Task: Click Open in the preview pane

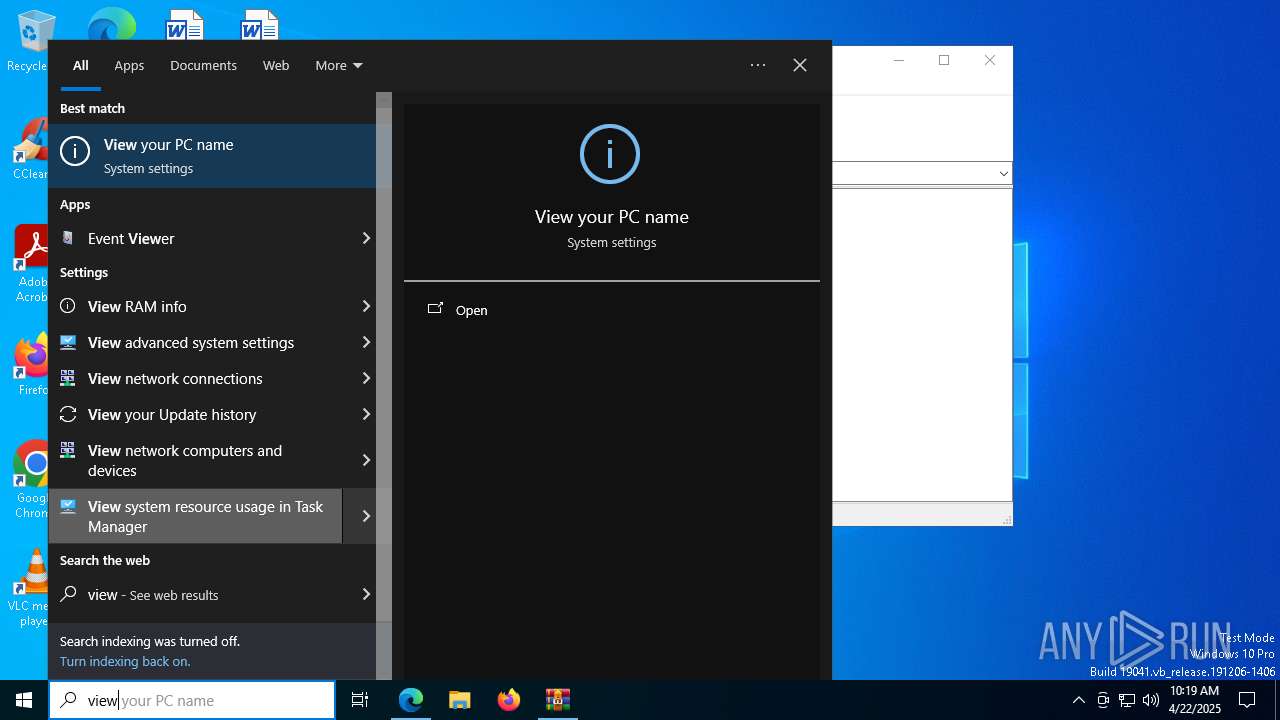Action: click(x=471, y=310)
